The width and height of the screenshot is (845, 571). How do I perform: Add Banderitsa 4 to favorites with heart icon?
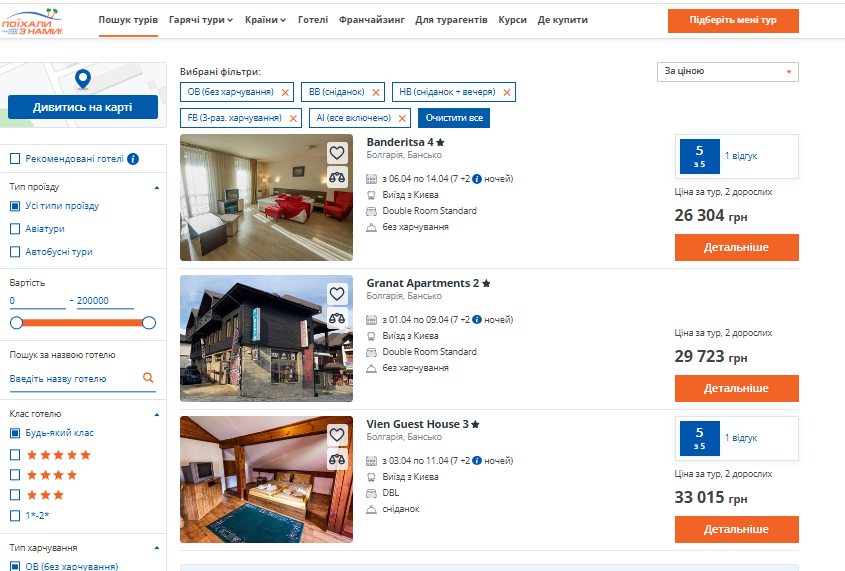tap(337, 153)
